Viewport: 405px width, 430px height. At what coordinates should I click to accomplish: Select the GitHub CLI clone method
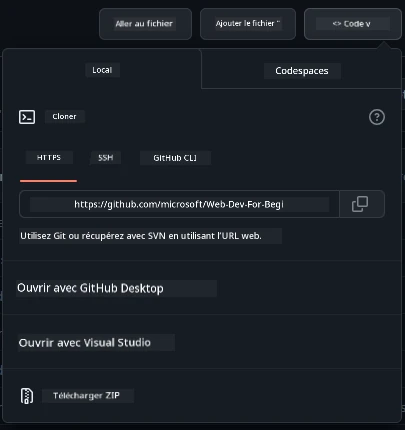175,158
